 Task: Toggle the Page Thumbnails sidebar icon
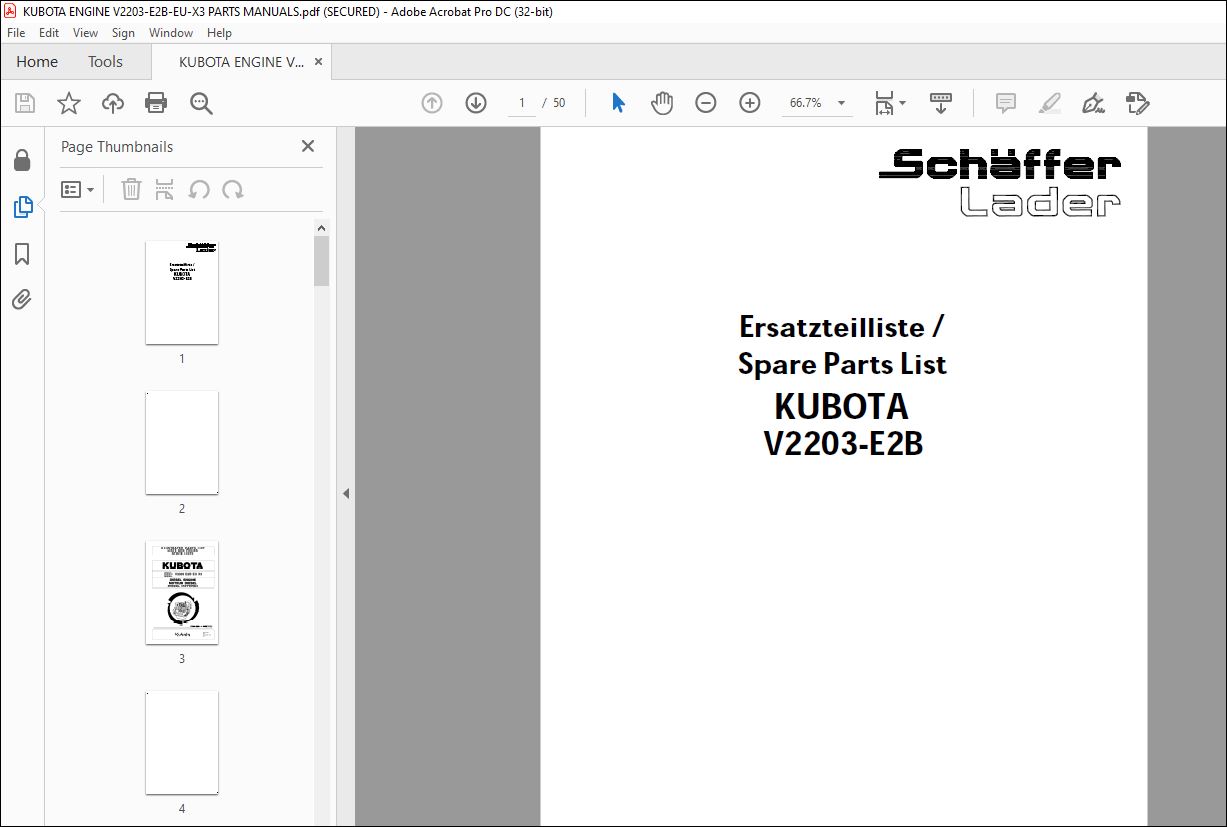coord(22,207)
